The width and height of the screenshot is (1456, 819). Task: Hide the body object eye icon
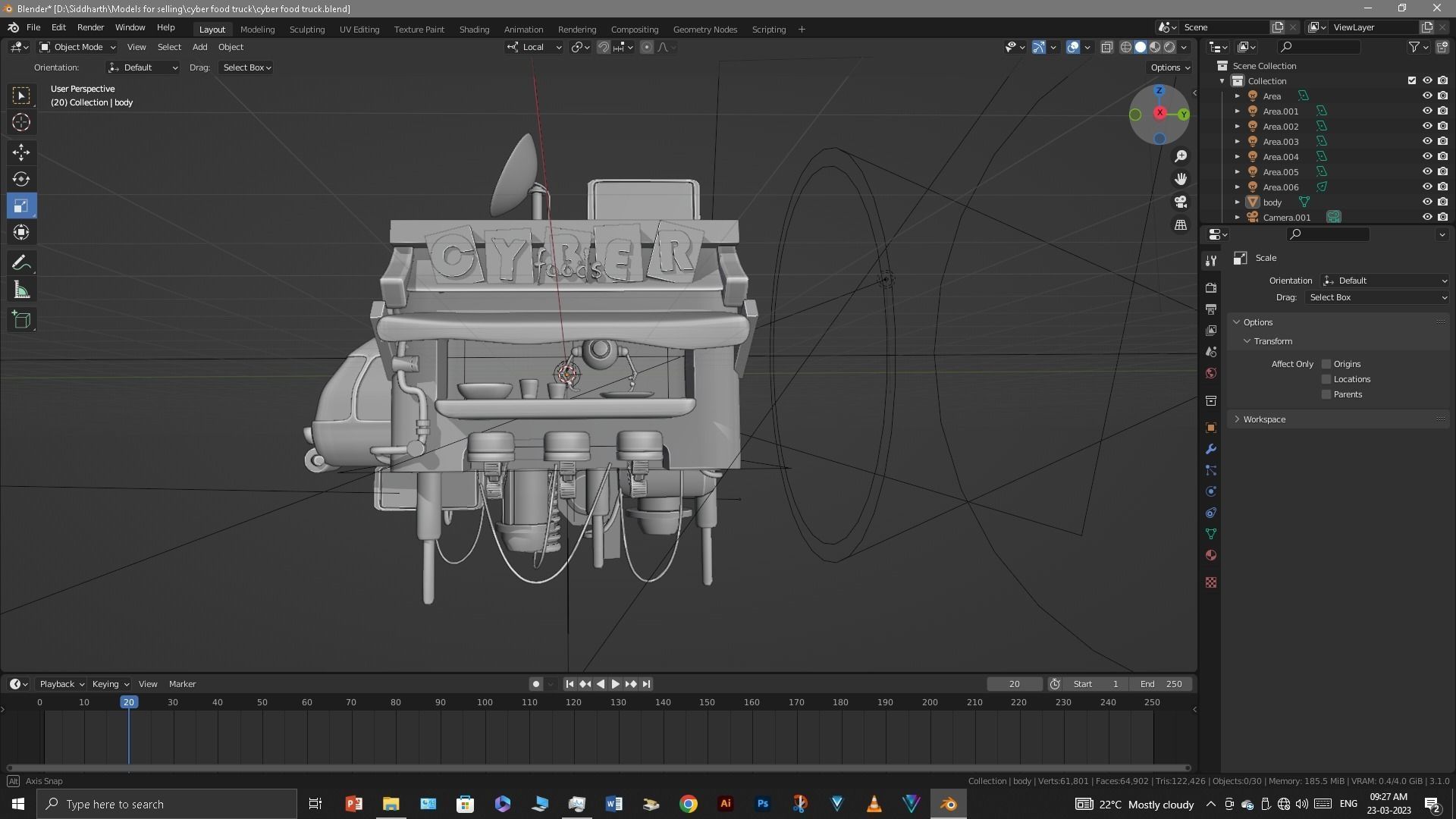pyautogui.click(x=1426, y=202)
